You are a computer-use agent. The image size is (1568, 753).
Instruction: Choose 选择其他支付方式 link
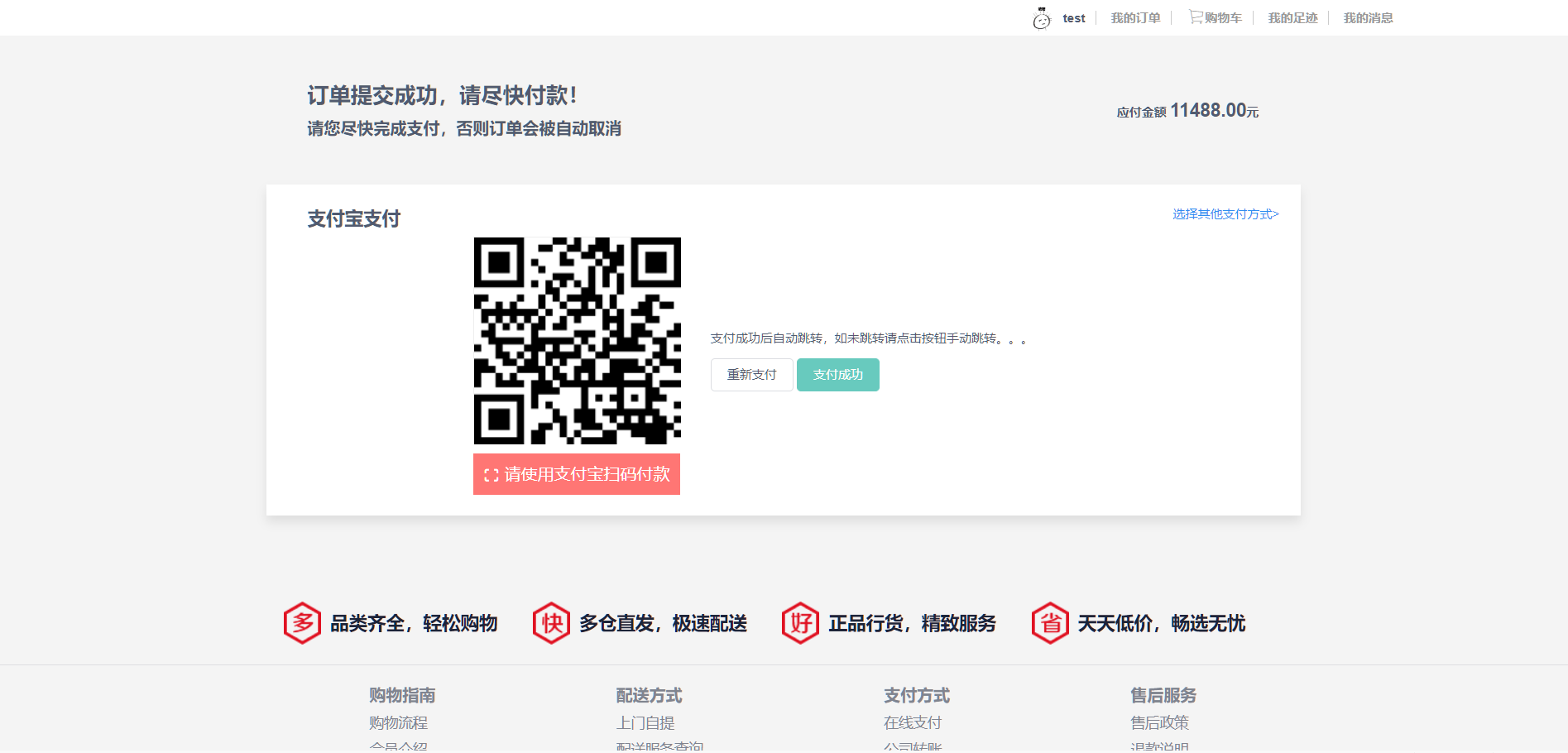pos(1225,214)
